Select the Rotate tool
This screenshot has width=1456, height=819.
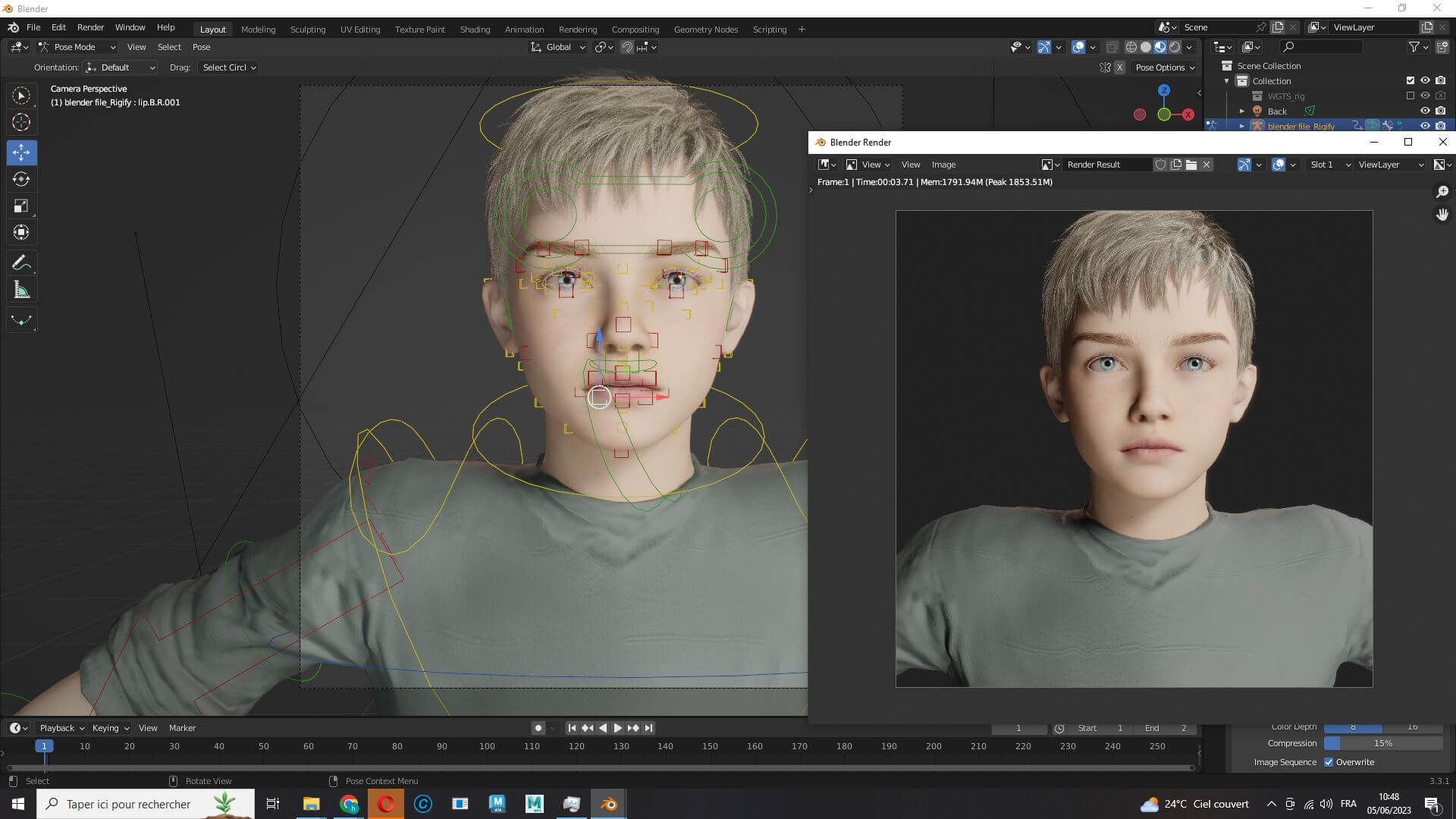pyautogui.click(x=21, y=179)
